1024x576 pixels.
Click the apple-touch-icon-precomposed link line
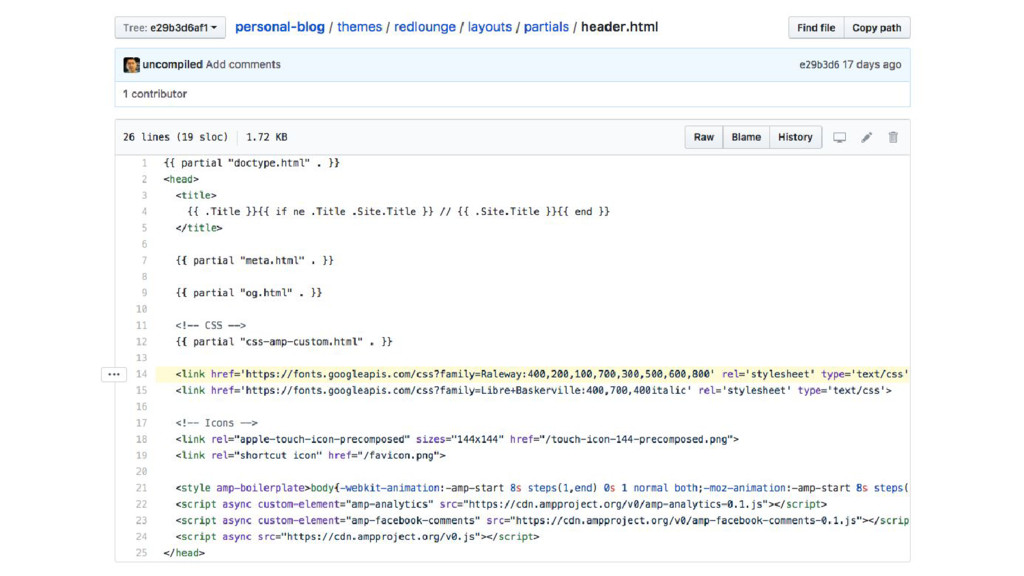[x=457, y=439]
